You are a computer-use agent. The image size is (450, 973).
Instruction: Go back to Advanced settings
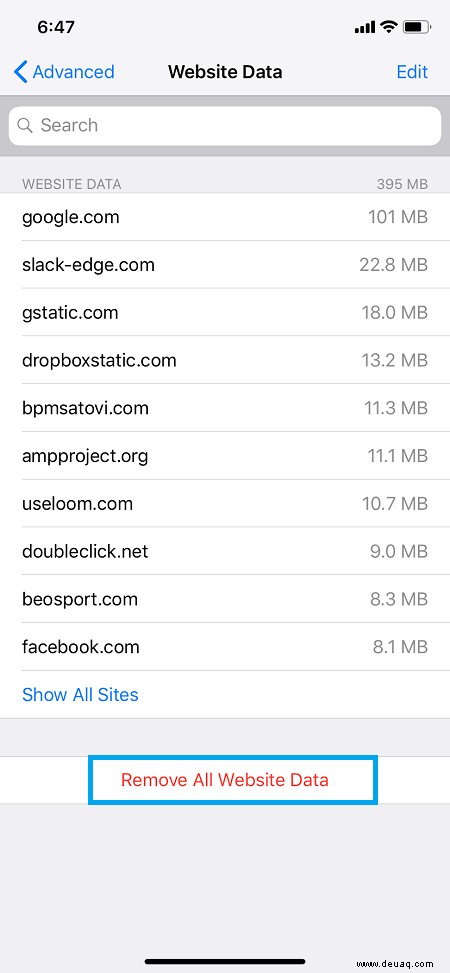(x=64, y=72)
